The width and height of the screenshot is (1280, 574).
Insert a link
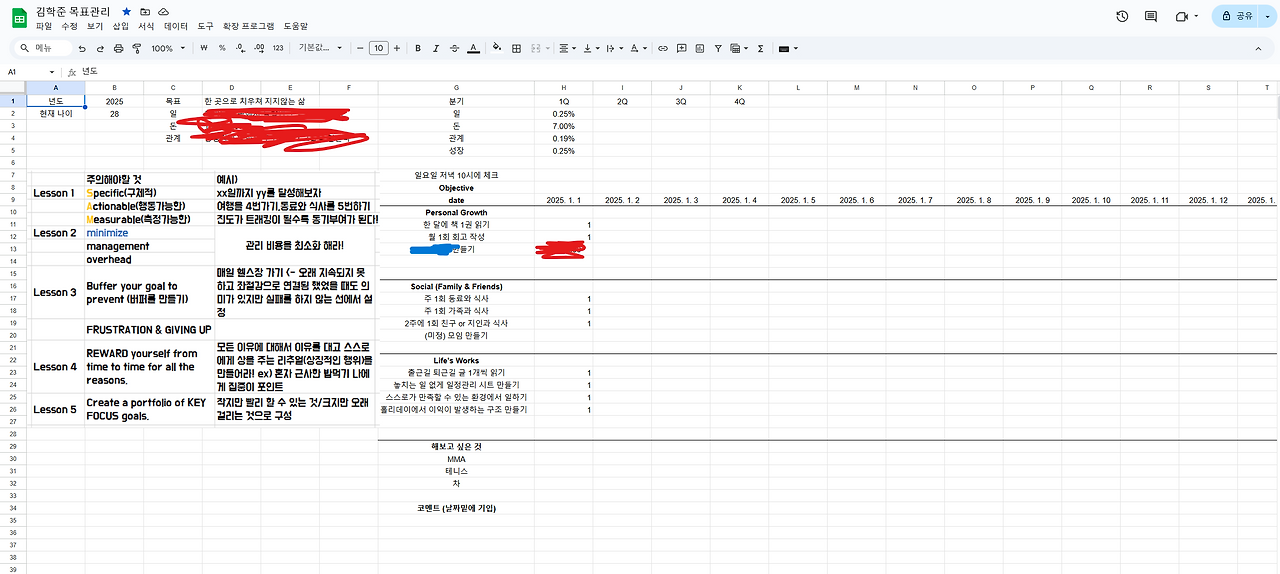(662, 48)
